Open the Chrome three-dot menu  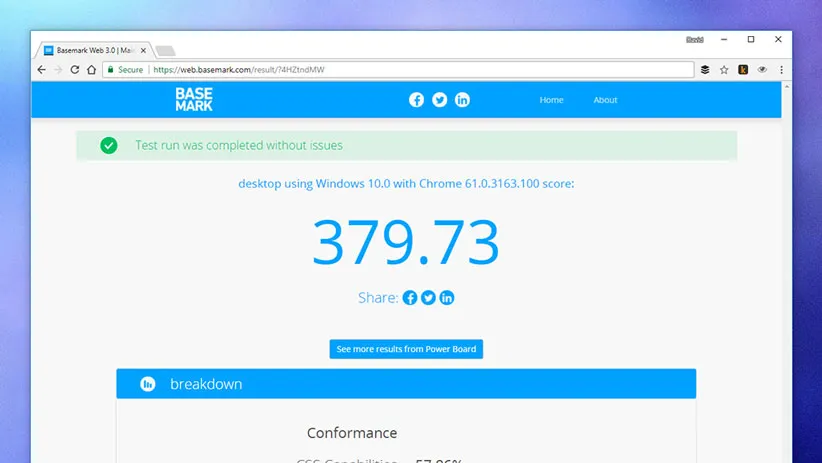click(x=781, y=70)
